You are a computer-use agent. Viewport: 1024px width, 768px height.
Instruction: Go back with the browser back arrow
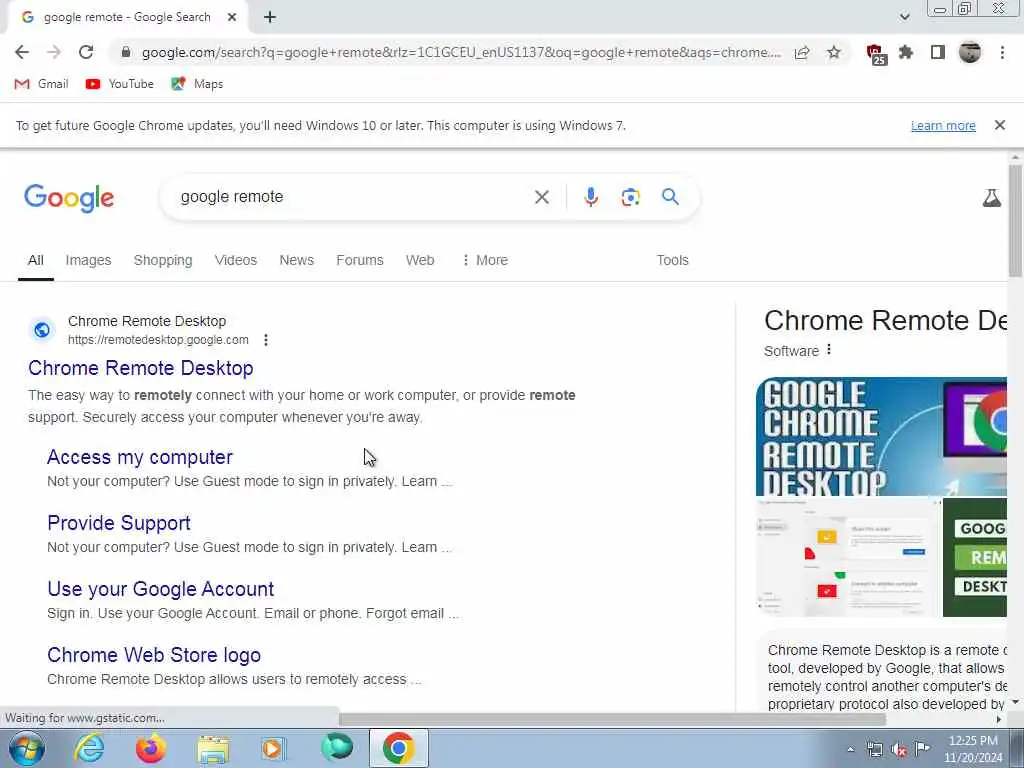22,52
